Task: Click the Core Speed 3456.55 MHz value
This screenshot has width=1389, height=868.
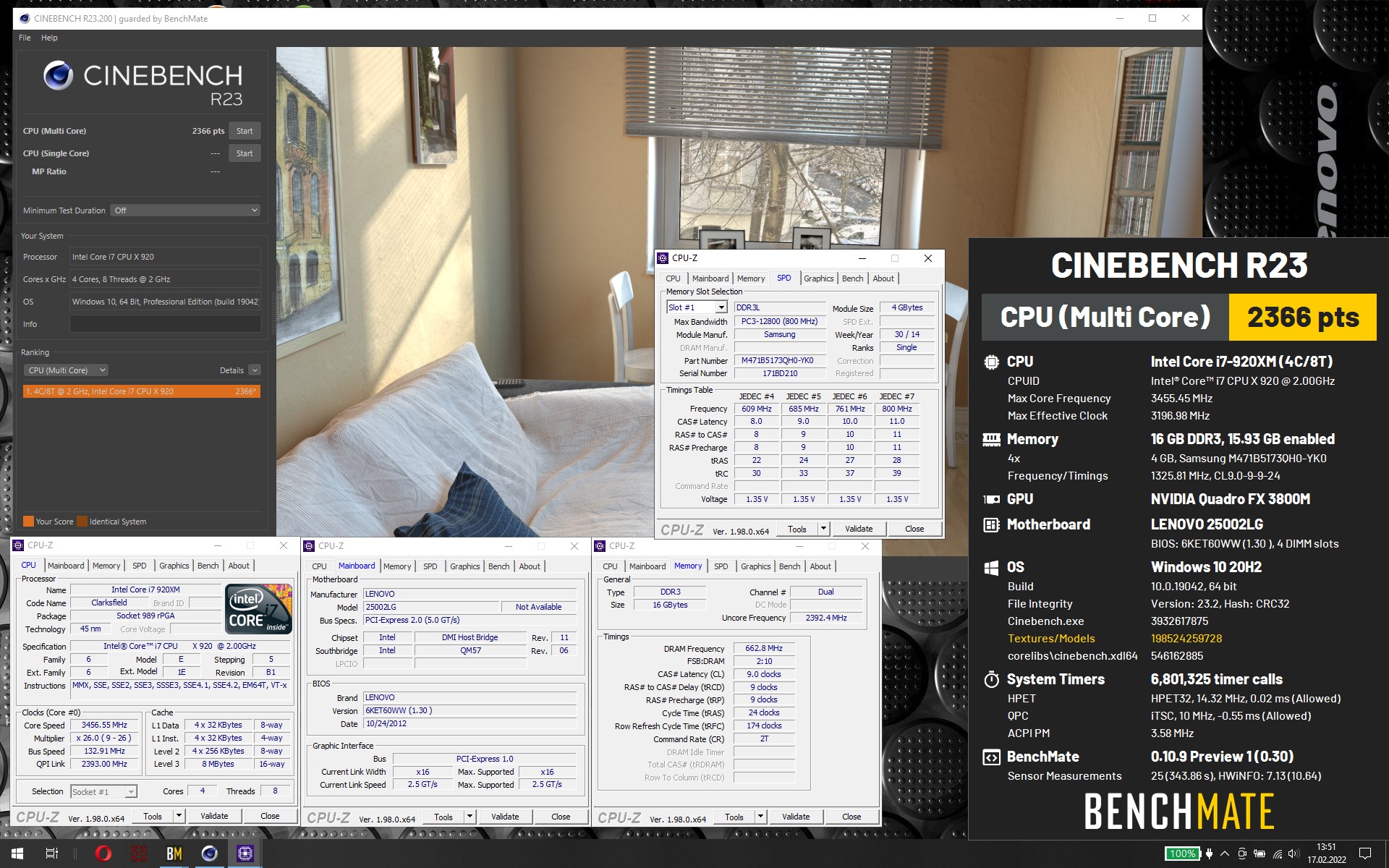Action: pyautogui.click(x=104, y=726)
